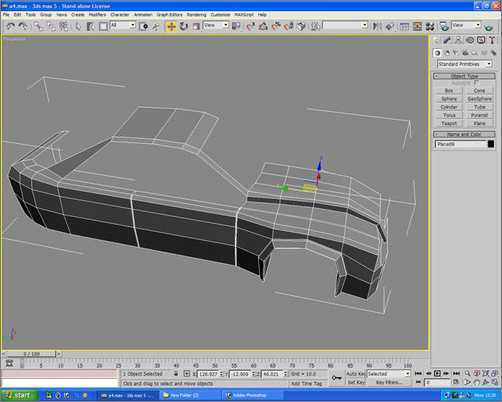Open the Standard Primitives dropdown
502x402 pixels.
[x=464, y=64]
